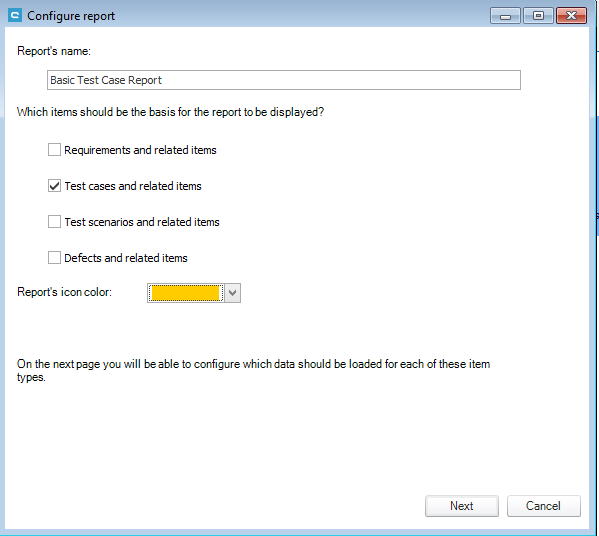
Task: Minimize the Configure report dialog
Action: [x=505, y=16]
